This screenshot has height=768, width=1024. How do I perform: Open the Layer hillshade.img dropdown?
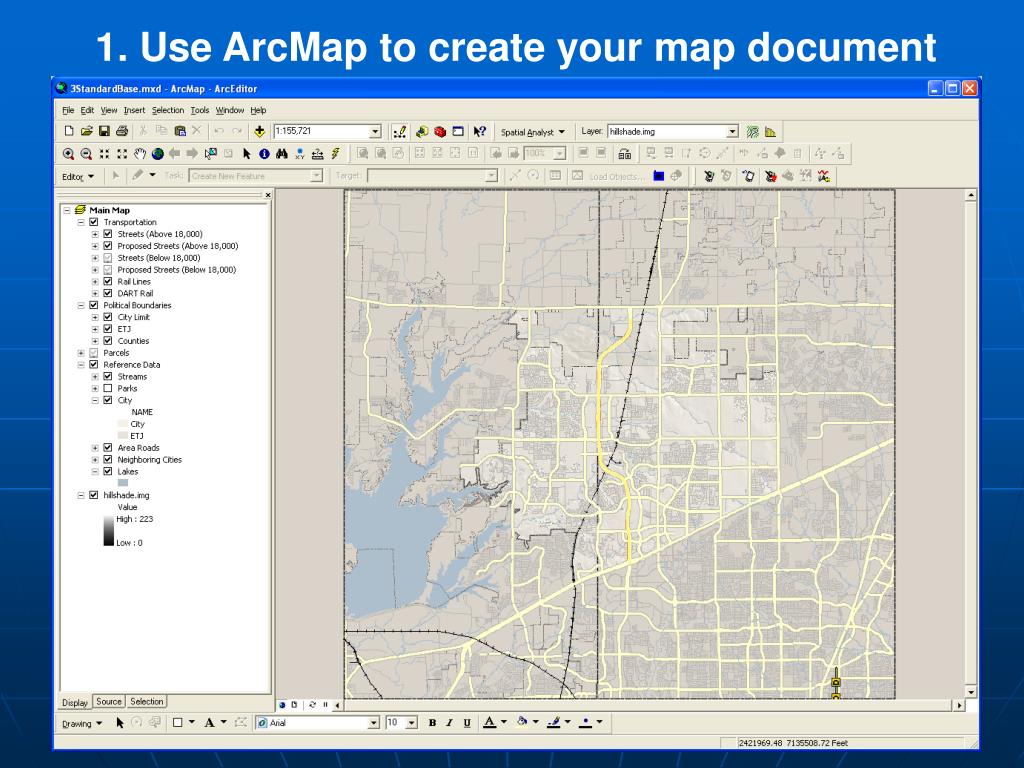(x=732, y=131)
